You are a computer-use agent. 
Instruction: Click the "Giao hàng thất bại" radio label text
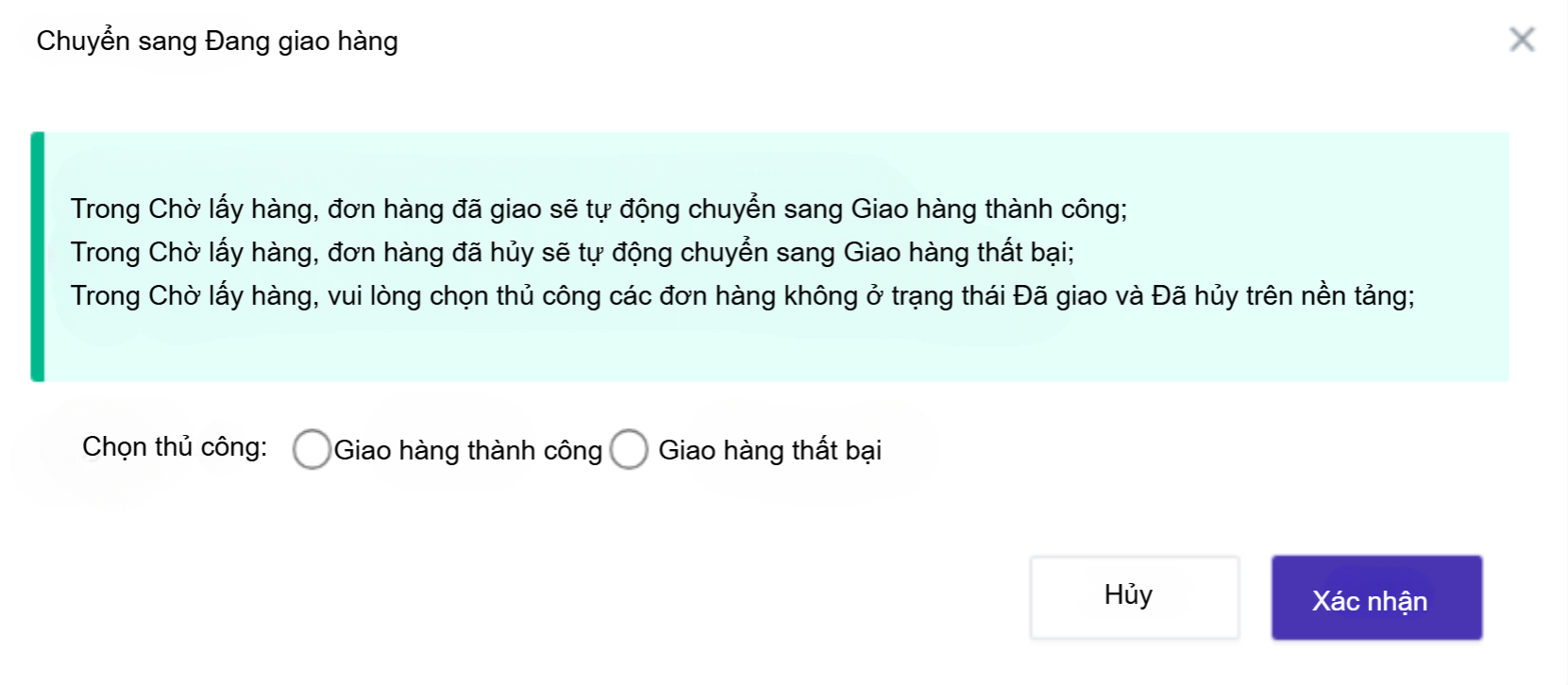click(x=769, y=450)
